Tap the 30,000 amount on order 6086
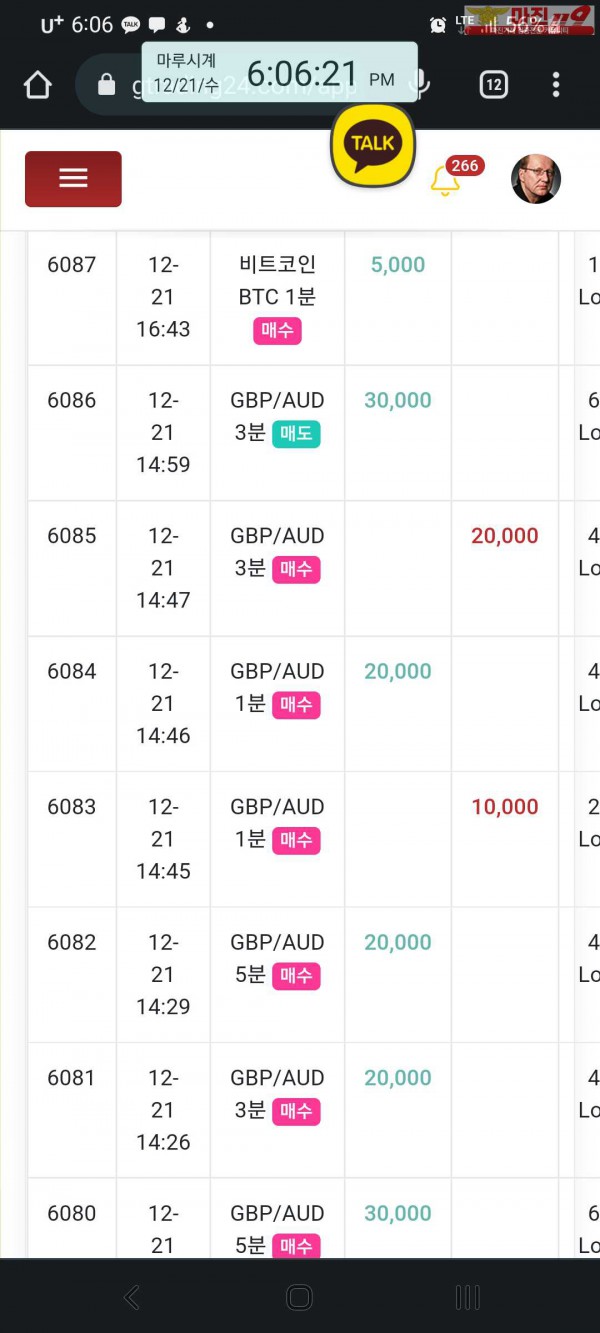 click(397, 400)
